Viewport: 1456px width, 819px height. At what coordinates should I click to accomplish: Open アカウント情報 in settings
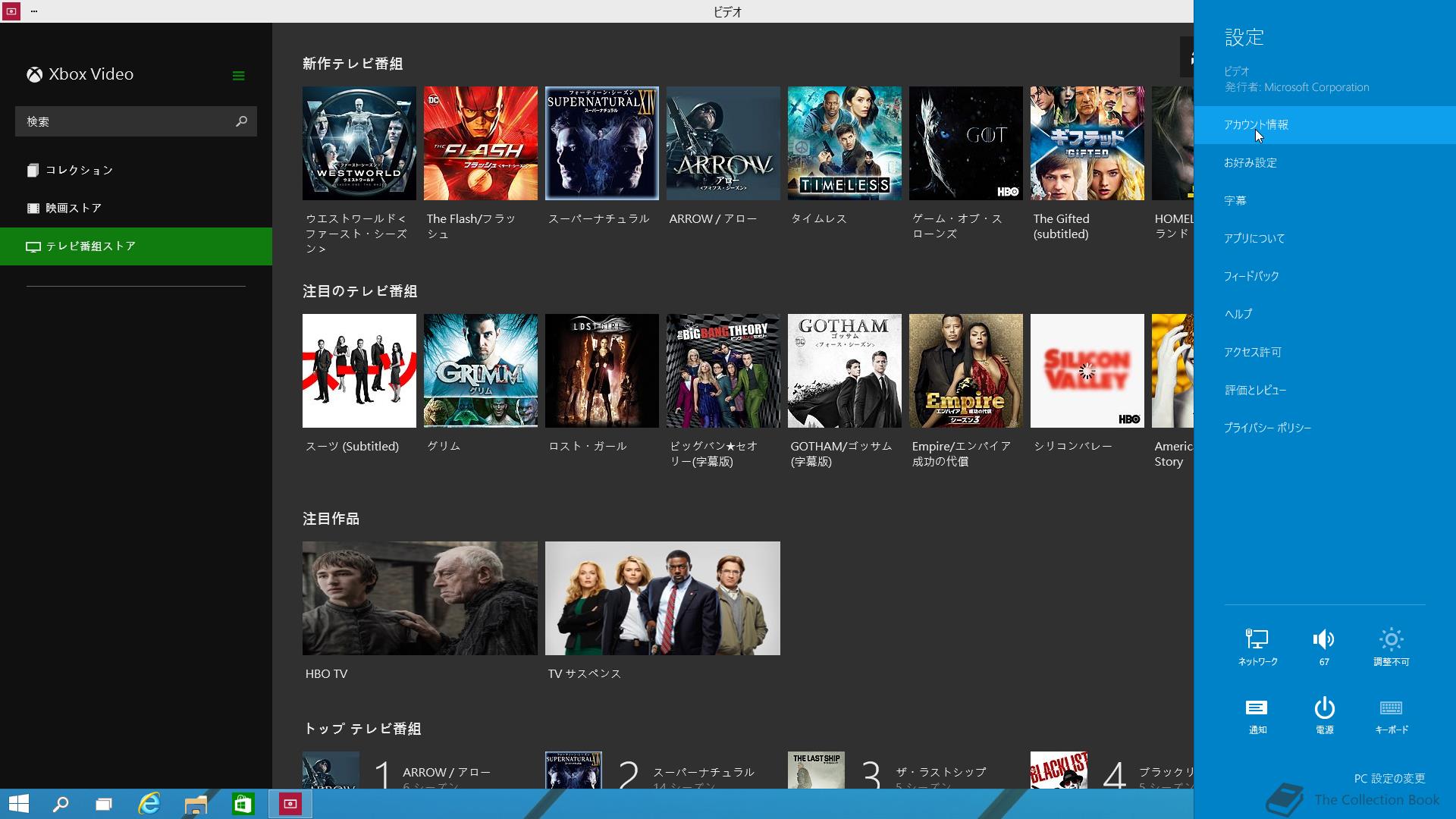(1325, 125)
